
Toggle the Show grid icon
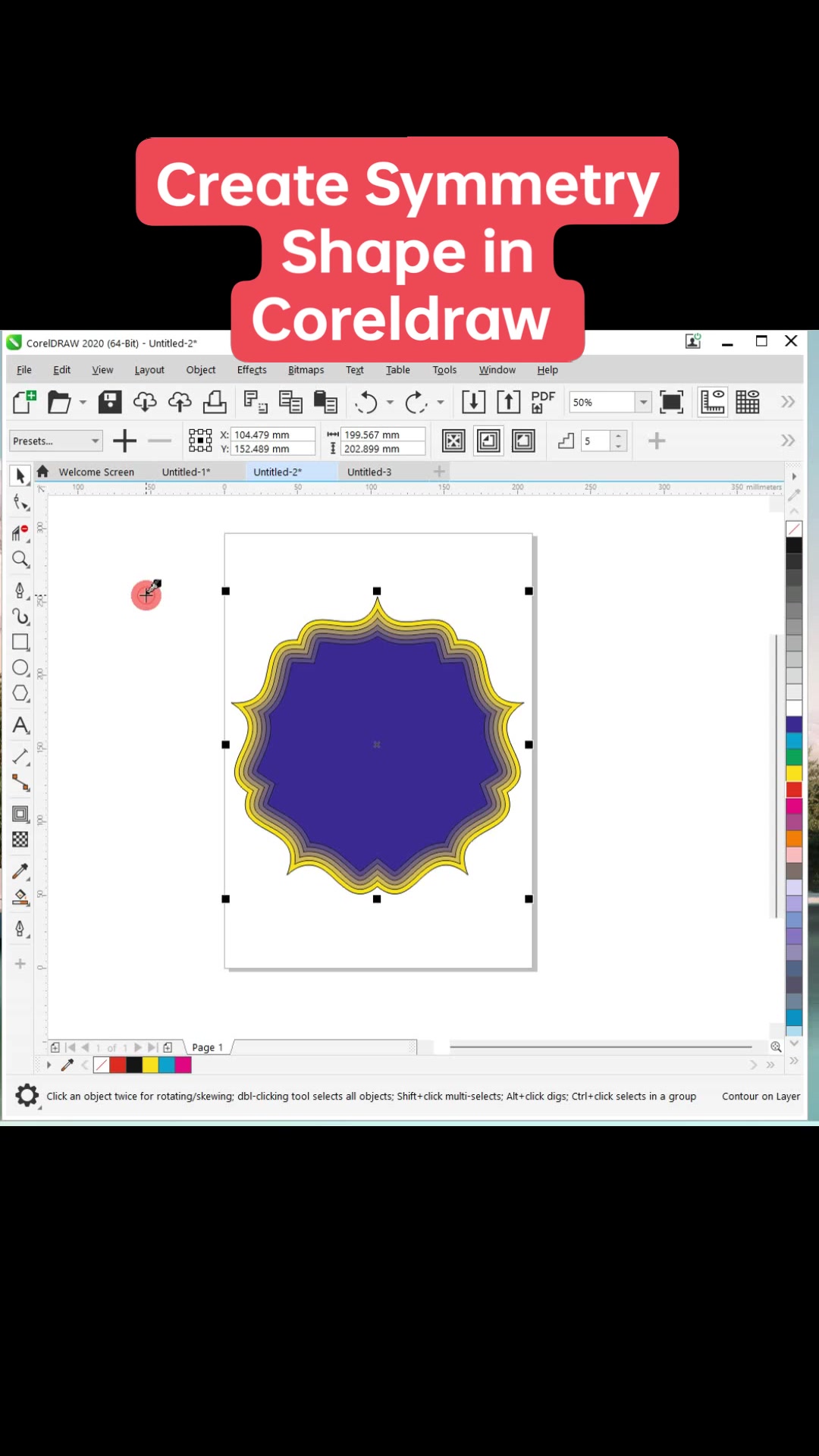coord(747,402)
